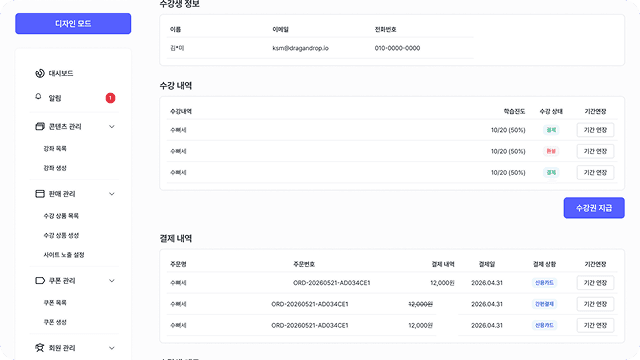This screenshot has height=360, width=640.
Task: Click the 수강권 지급 button
Action: click(x=594, y=208)
